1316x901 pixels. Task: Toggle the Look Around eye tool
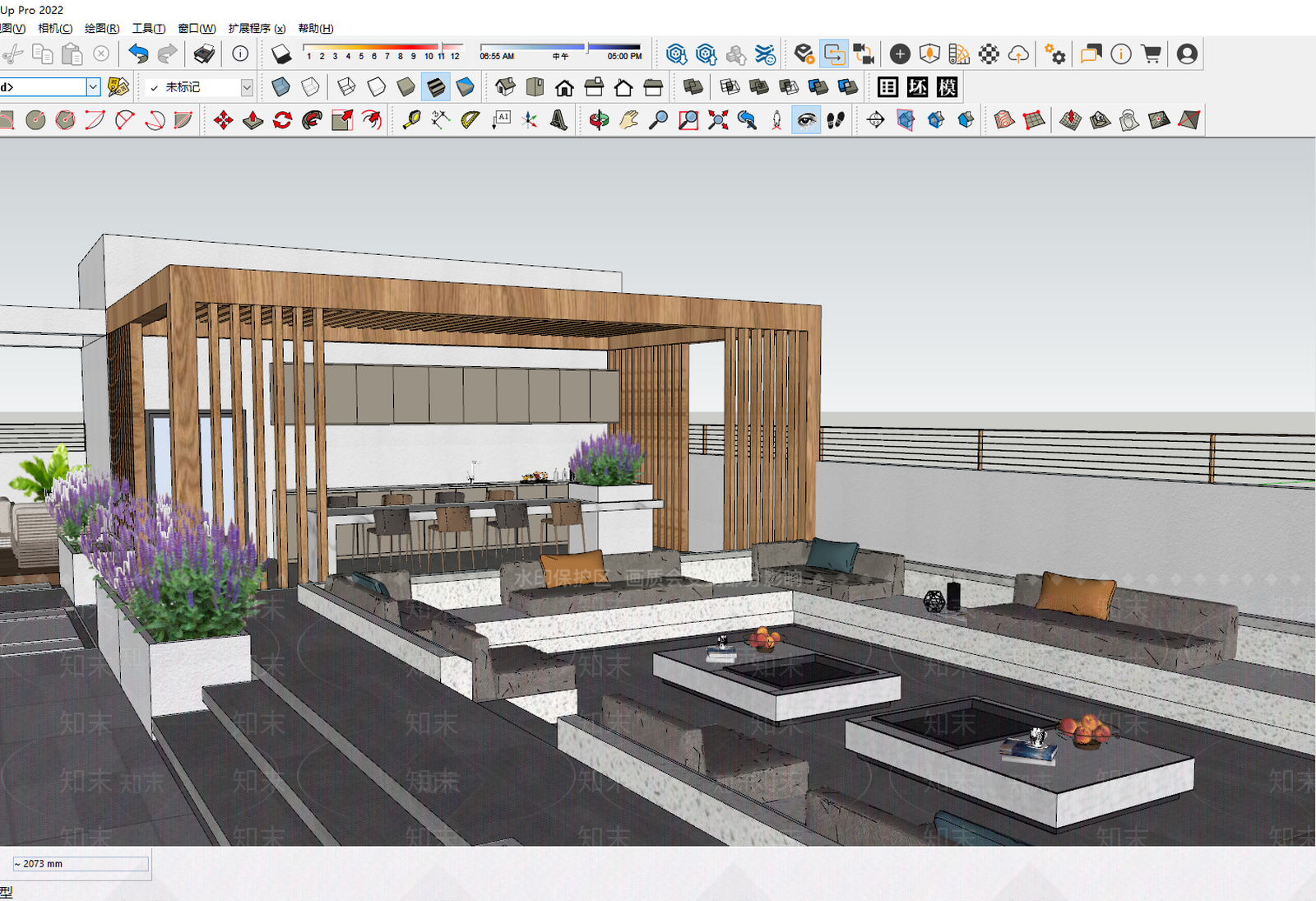806,120
